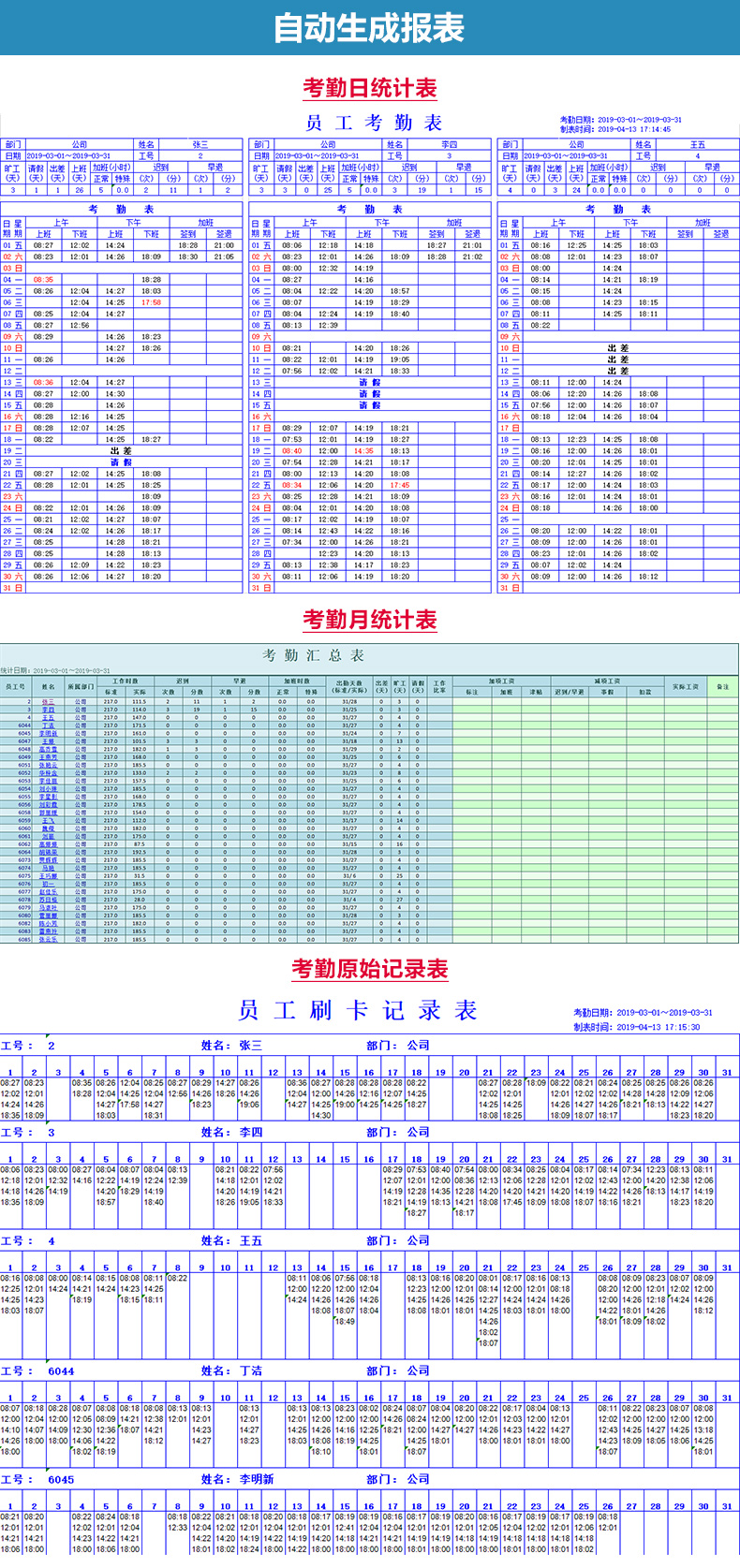This screenshot has width=740, height=1568.
Task: Click the 加班时数 column header in the summary table
Action: 296,681
